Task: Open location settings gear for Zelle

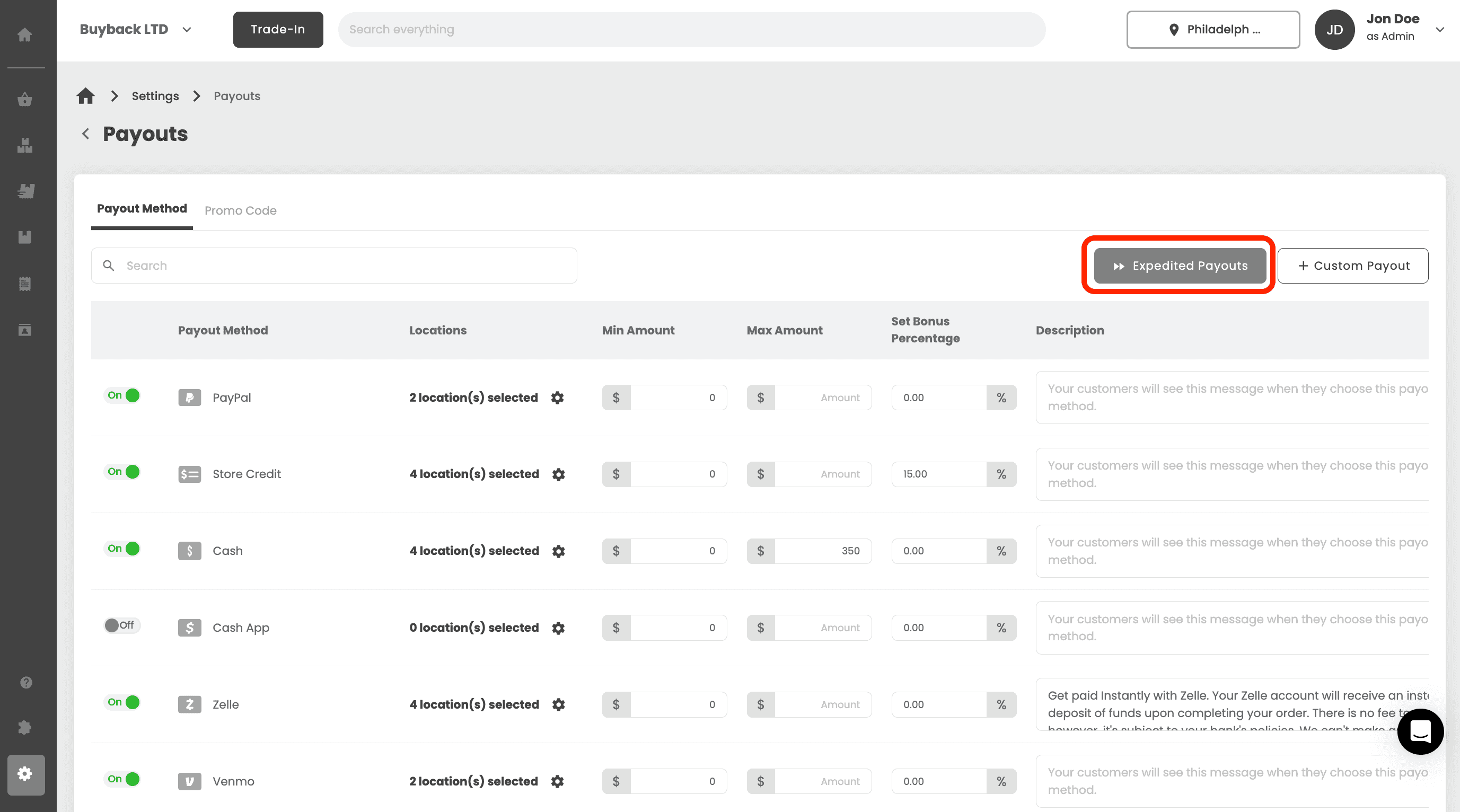Action: pyautogui.click(x=558, y=704)
